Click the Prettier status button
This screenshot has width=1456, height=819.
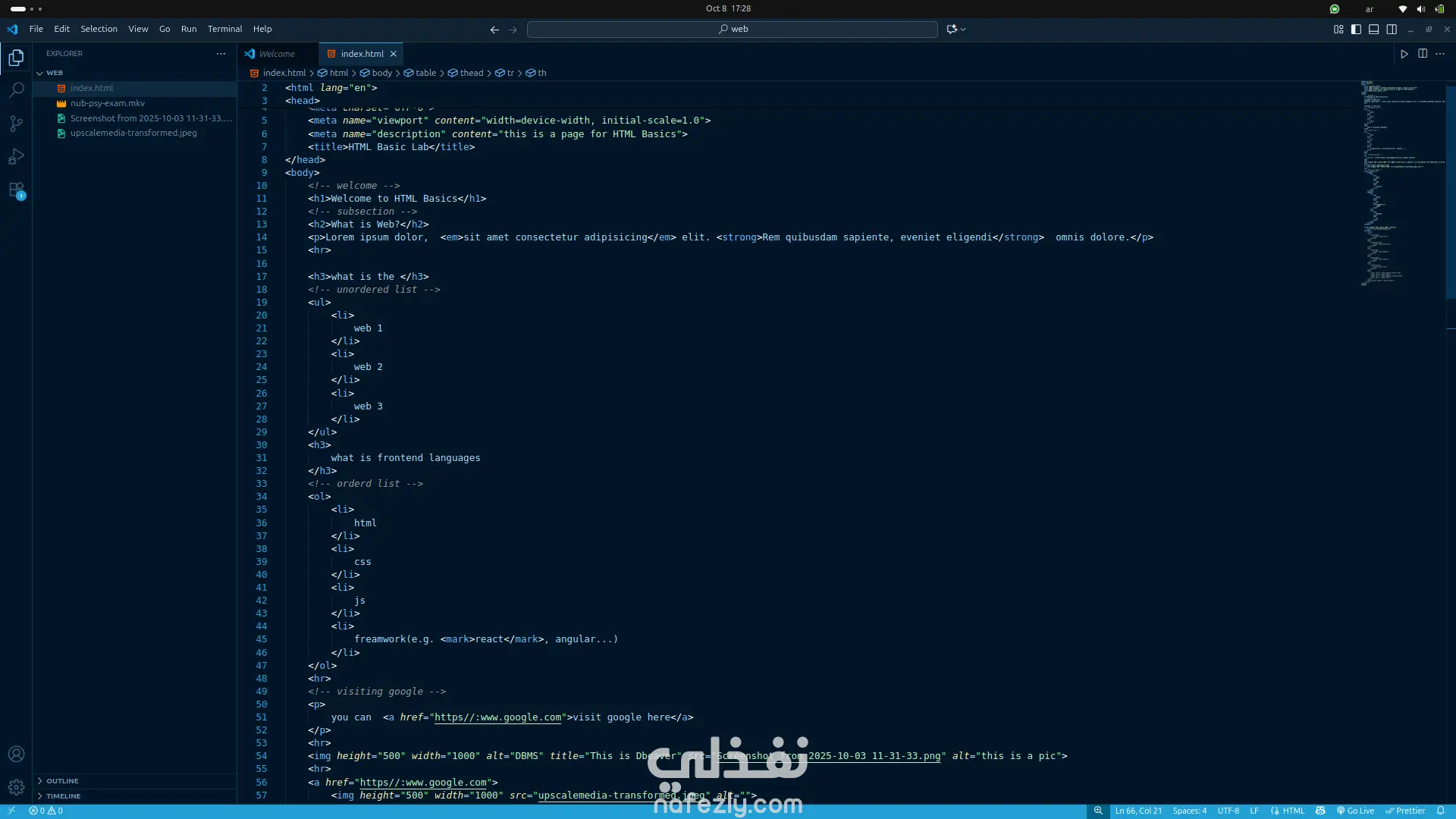(1405, 811)
